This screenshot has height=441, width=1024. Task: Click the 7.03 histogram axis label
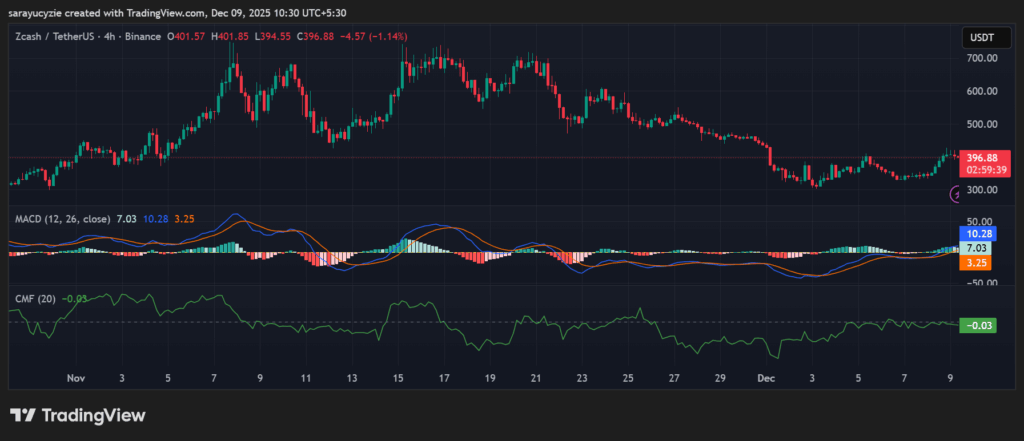975,247
